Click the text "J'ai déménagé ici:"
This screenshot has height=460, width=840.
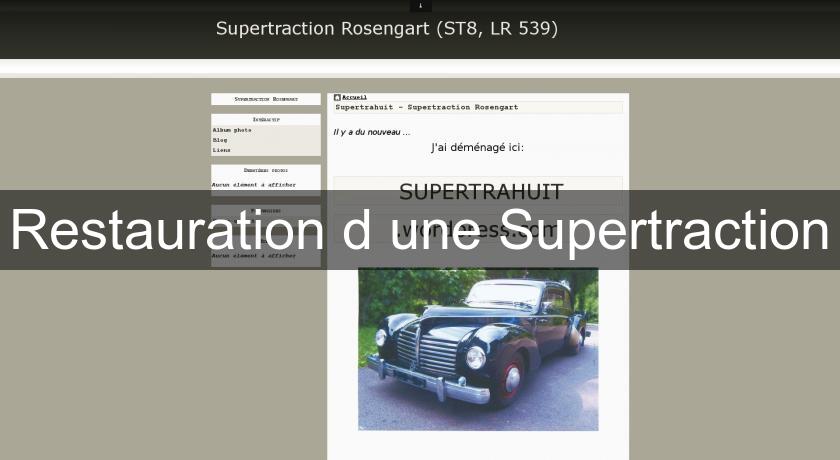coord(478,147)
